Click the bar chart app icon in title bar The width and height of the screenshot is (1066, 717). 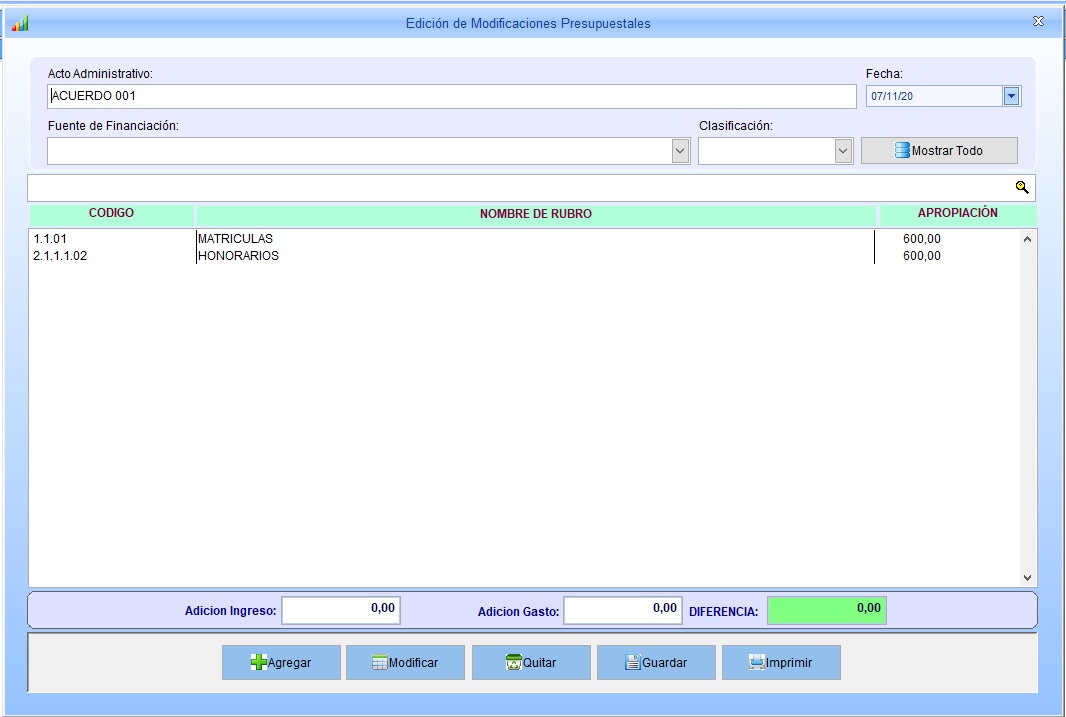click(20, 23)
